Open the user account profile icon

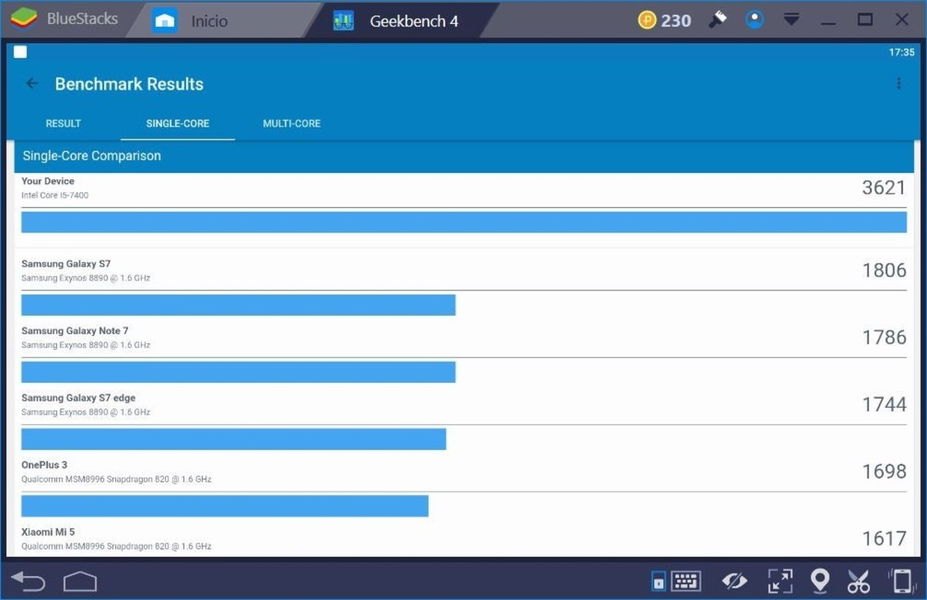pos(754,20)
